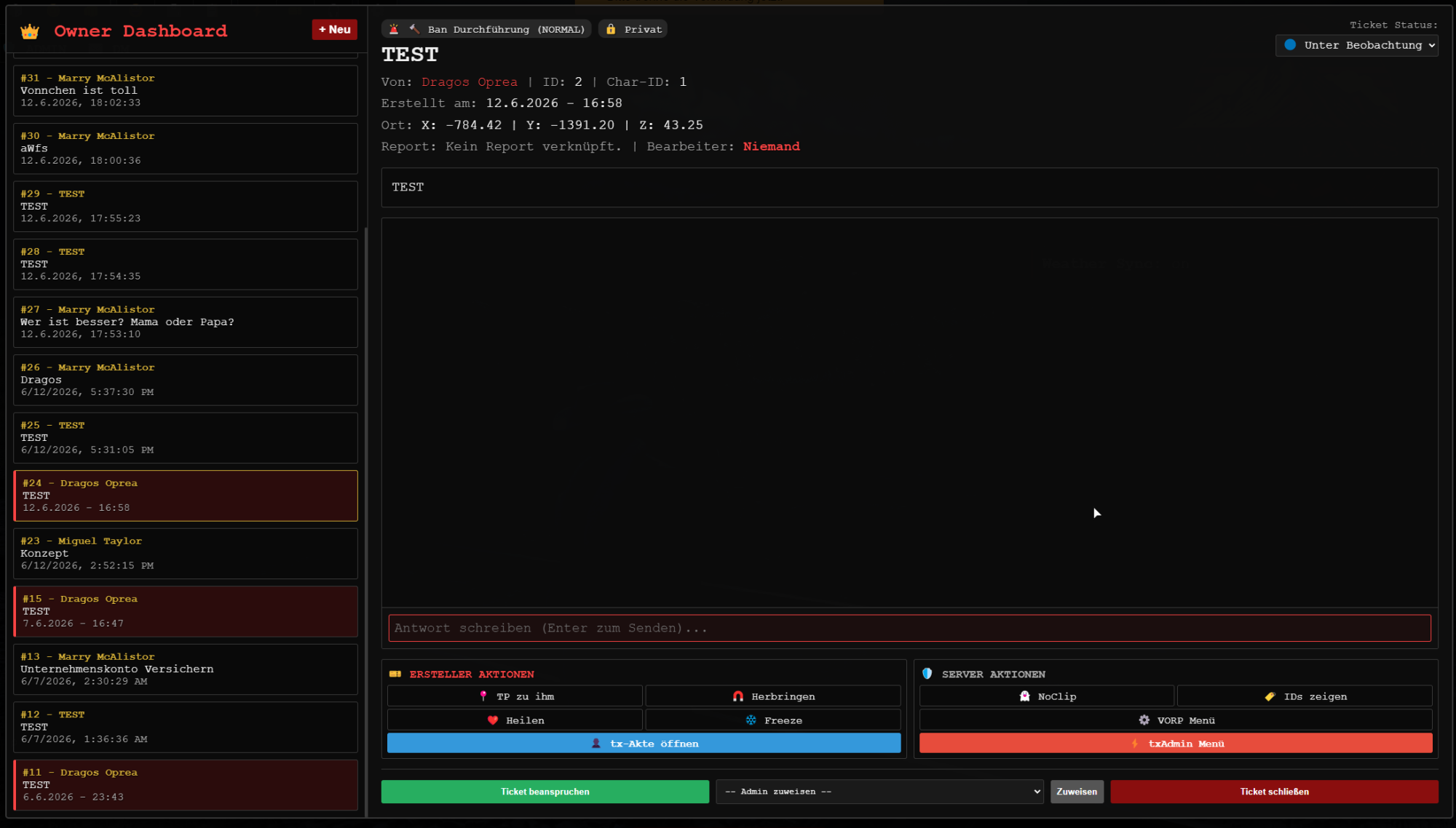Open the txAdmin Menü red button
Image resolution: width=1456 pixels, height=828 pixels.
click(x=1176, y=744)
